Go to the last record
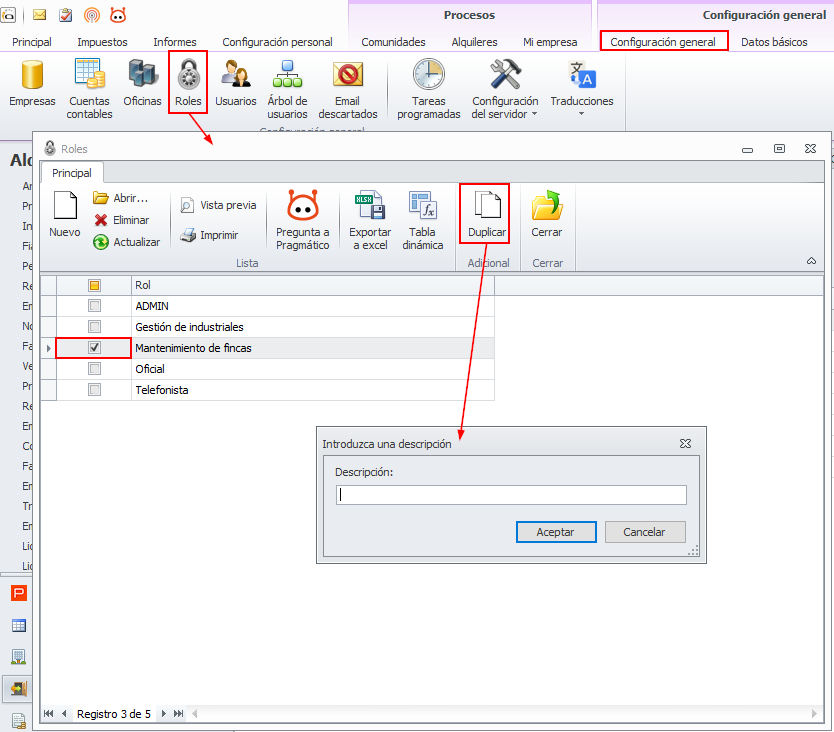 [179, 714]
